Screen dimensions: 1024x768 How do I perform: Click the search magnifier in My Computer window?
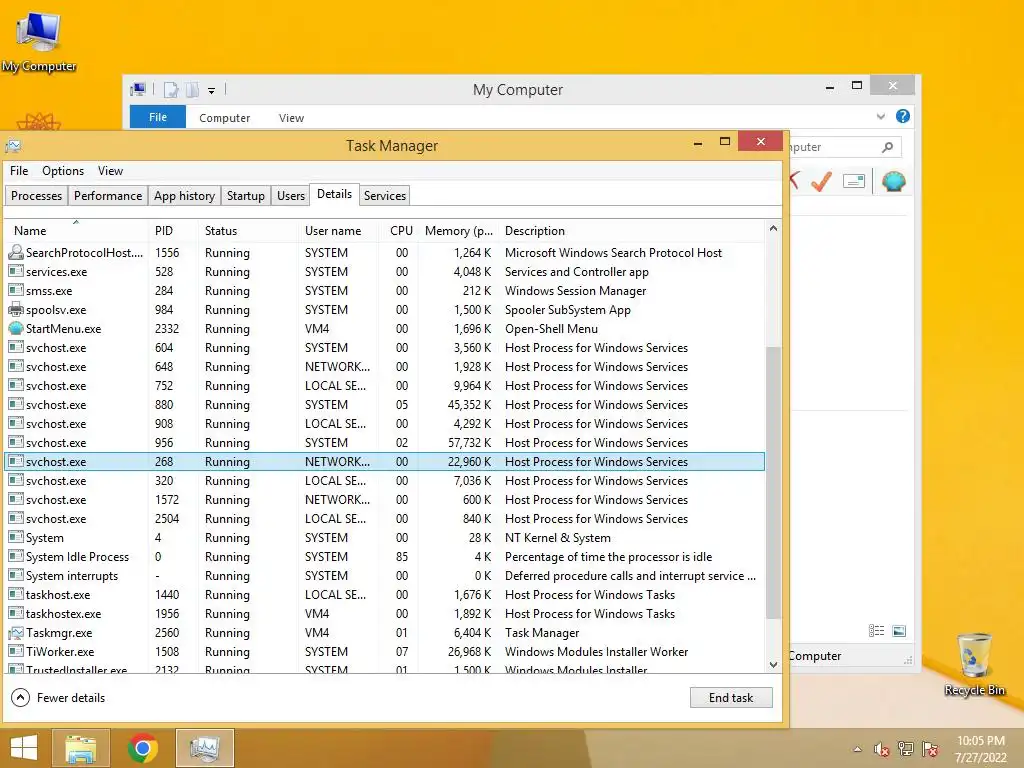[888, 147]
